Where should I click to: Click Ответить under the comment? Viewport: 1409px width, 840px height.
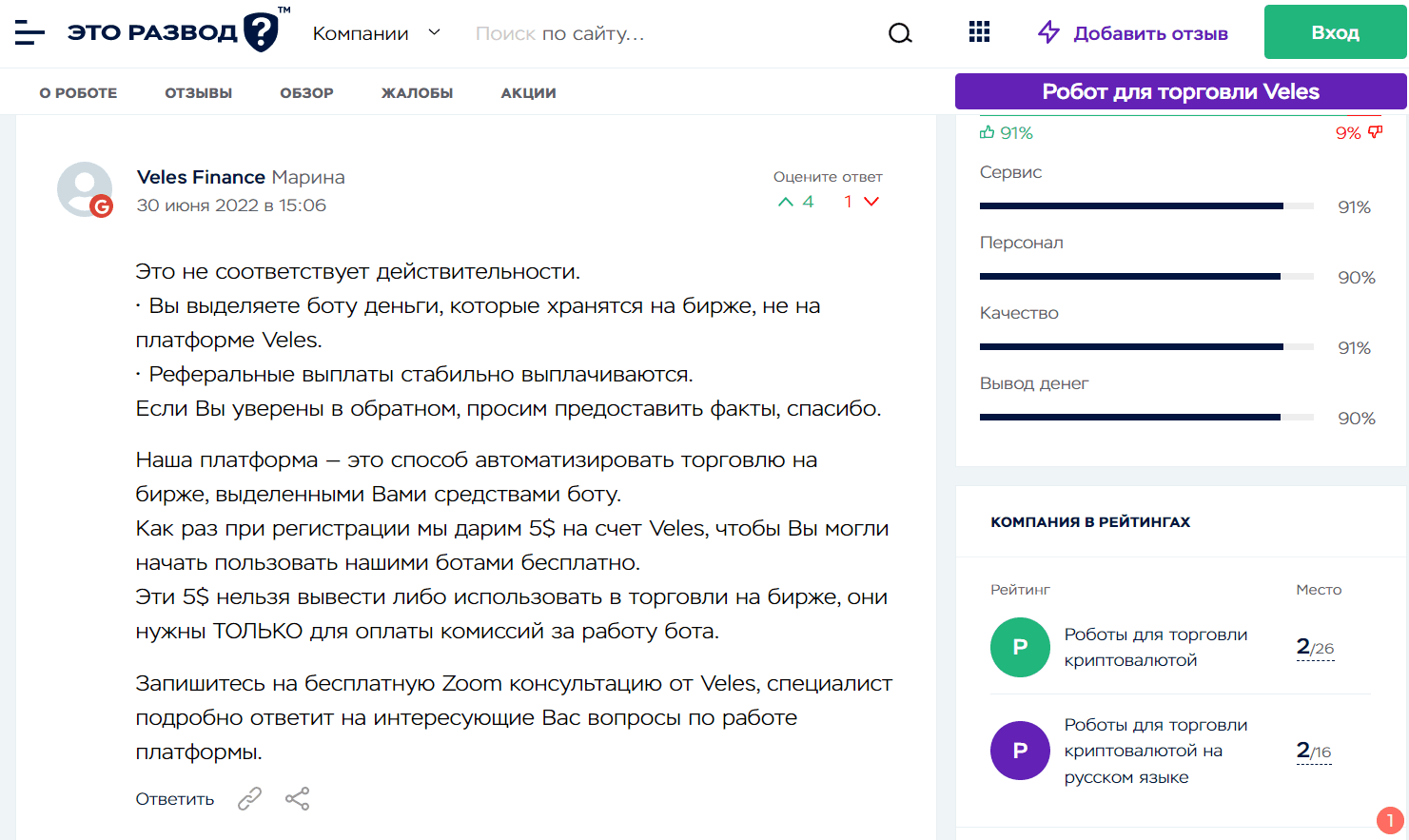(x=175, y=799)
